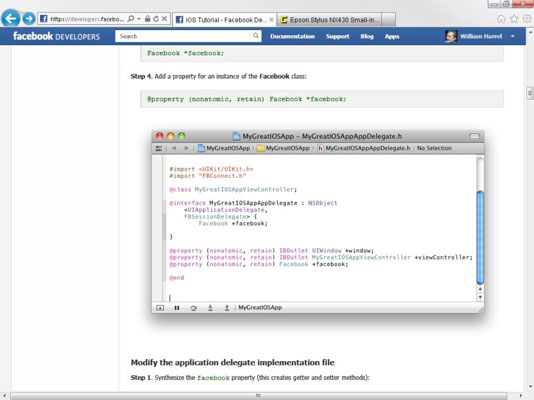Viewport: 534px width, 400px height.
Task: Click the Xcode step into icon
Action: 210,308
